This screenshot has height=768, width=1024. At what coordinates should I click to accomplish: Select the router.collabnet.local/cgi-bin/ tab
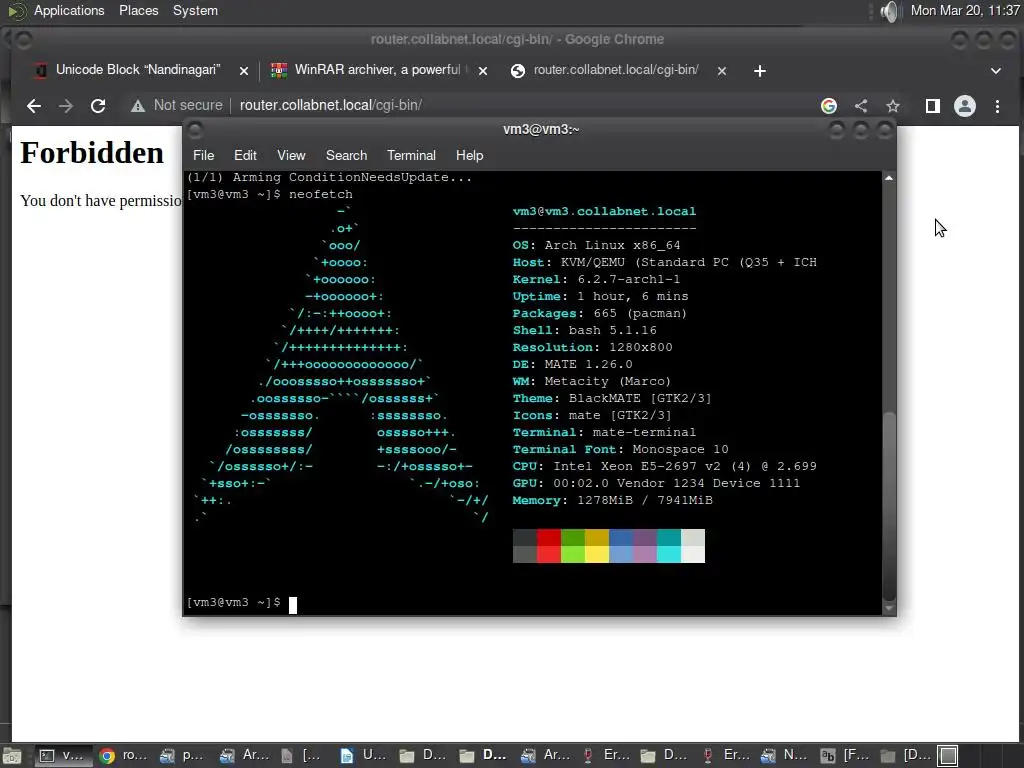pos(616,70)
